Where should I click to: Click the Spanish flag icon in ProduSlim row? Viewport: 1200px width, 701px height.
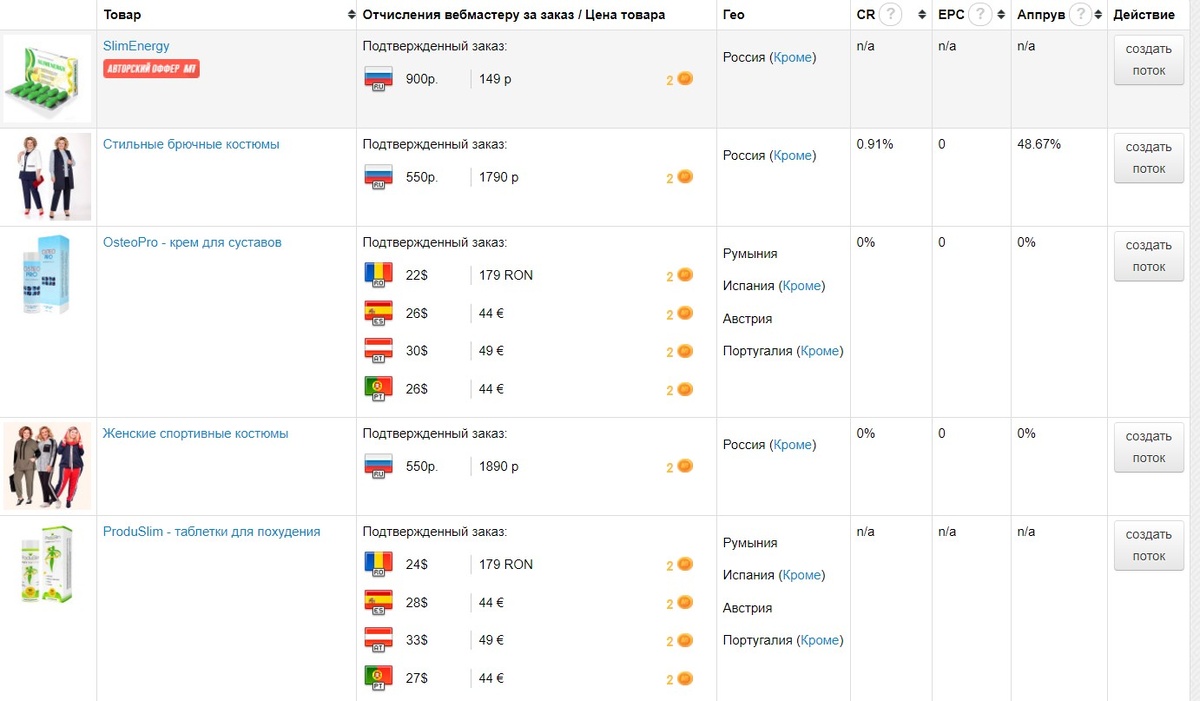tap(379, 603)
